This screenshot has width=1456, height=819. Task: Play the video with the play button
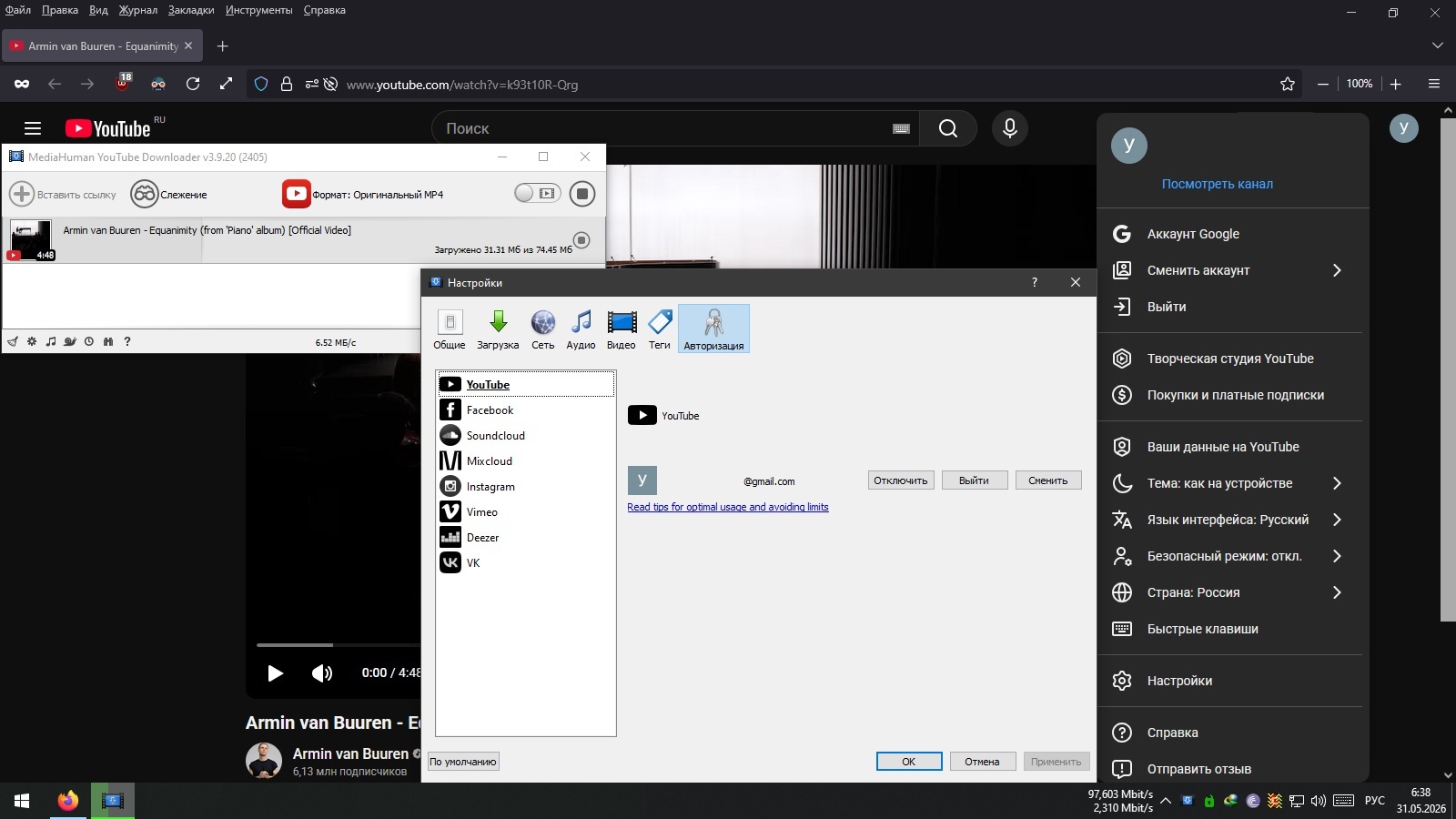click(275, 673)
